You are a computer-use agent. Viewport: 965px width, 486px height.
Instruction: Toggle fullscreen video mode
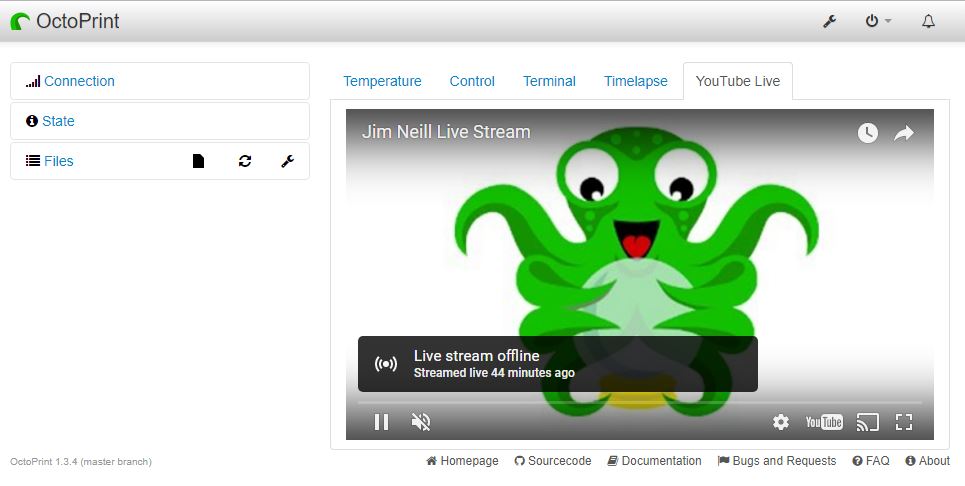coord(904,422)
